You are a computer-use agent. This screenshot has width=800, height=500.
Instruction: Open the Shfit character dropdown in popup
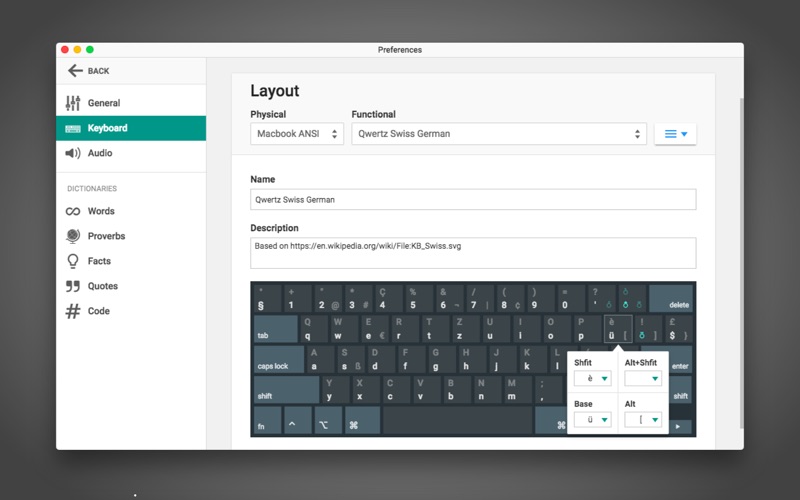[592, 379]
